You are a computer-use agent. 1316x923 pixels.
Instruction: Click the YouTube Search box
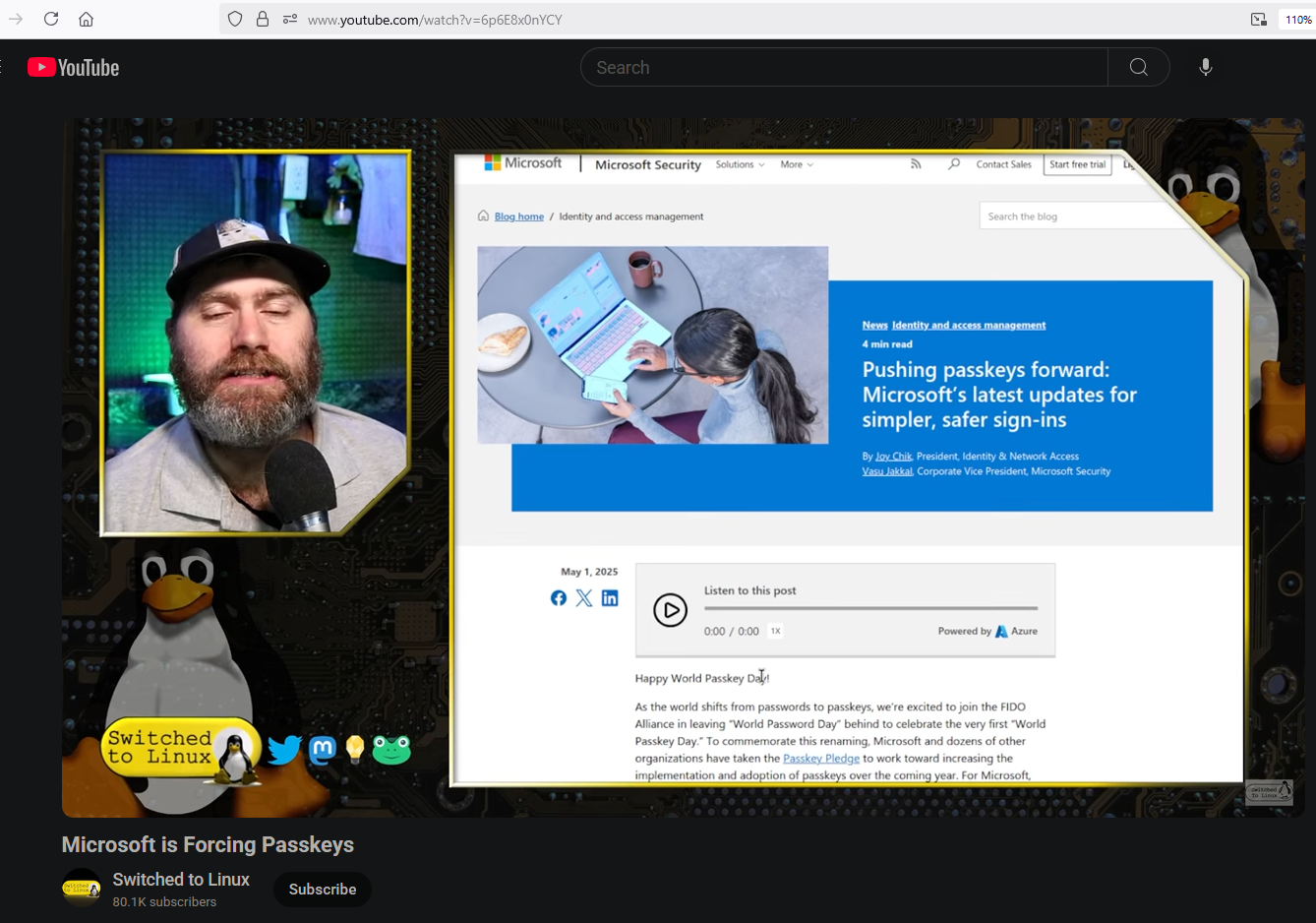click(x=845, y=67)
